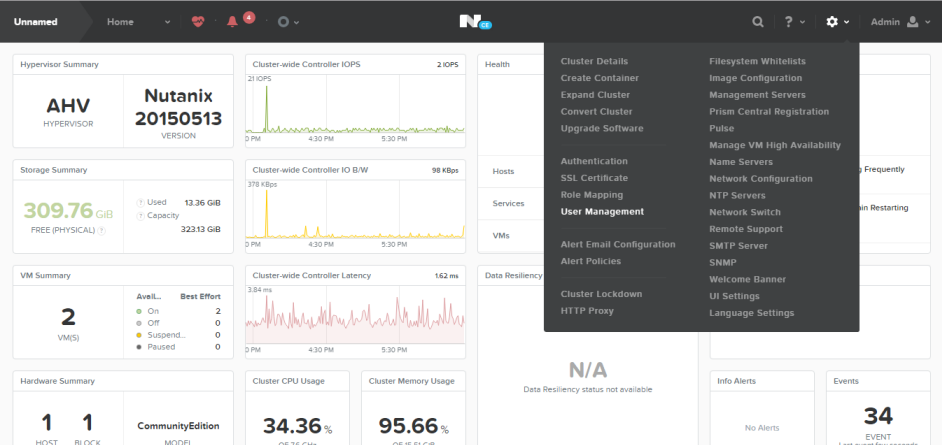Choose SNMP menu entry

click(723, 263)
